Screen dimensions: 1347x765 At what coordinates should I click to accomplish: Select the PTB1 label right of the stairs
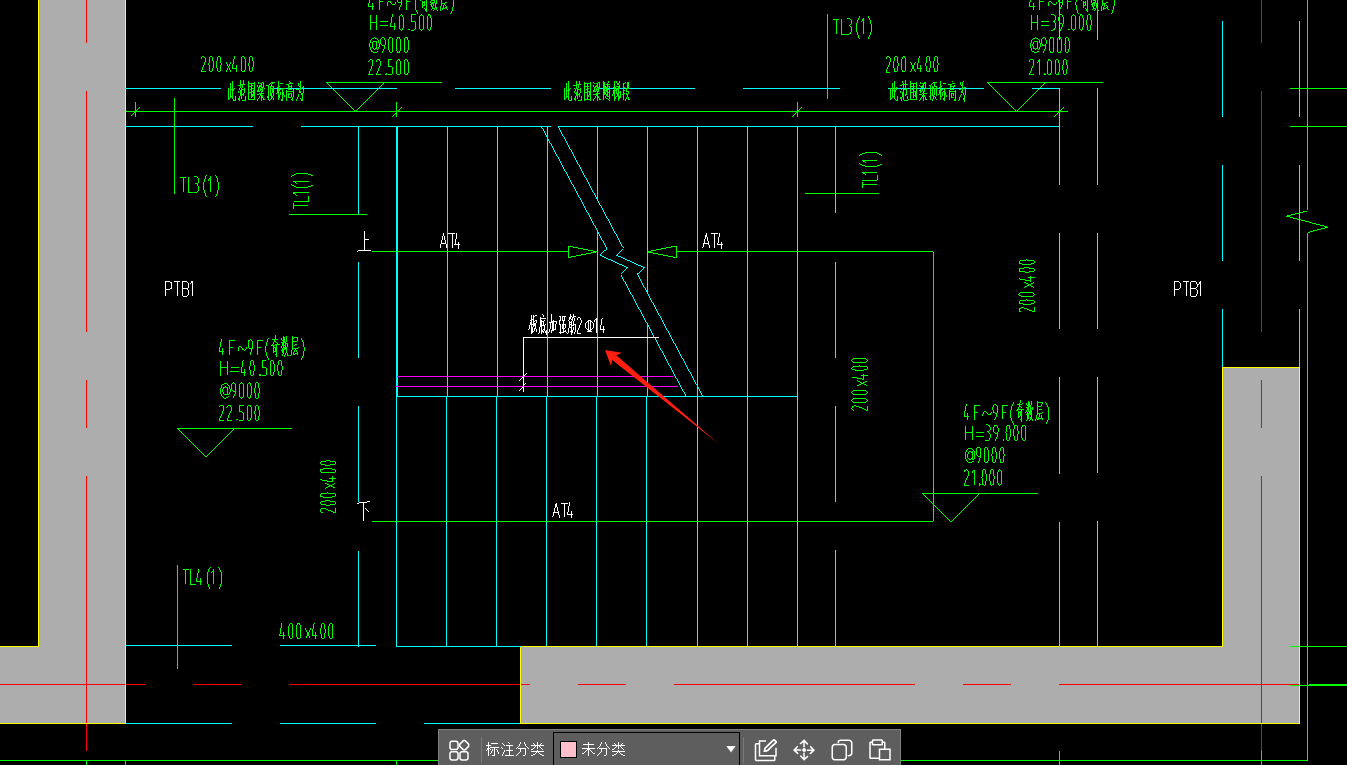pyautogui.click(x=1188, y=289)
